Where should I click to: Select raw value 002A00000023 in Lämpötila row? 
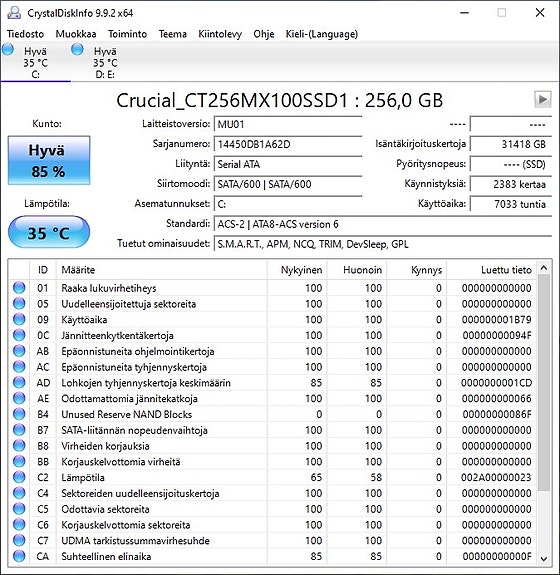click(497, 477)
